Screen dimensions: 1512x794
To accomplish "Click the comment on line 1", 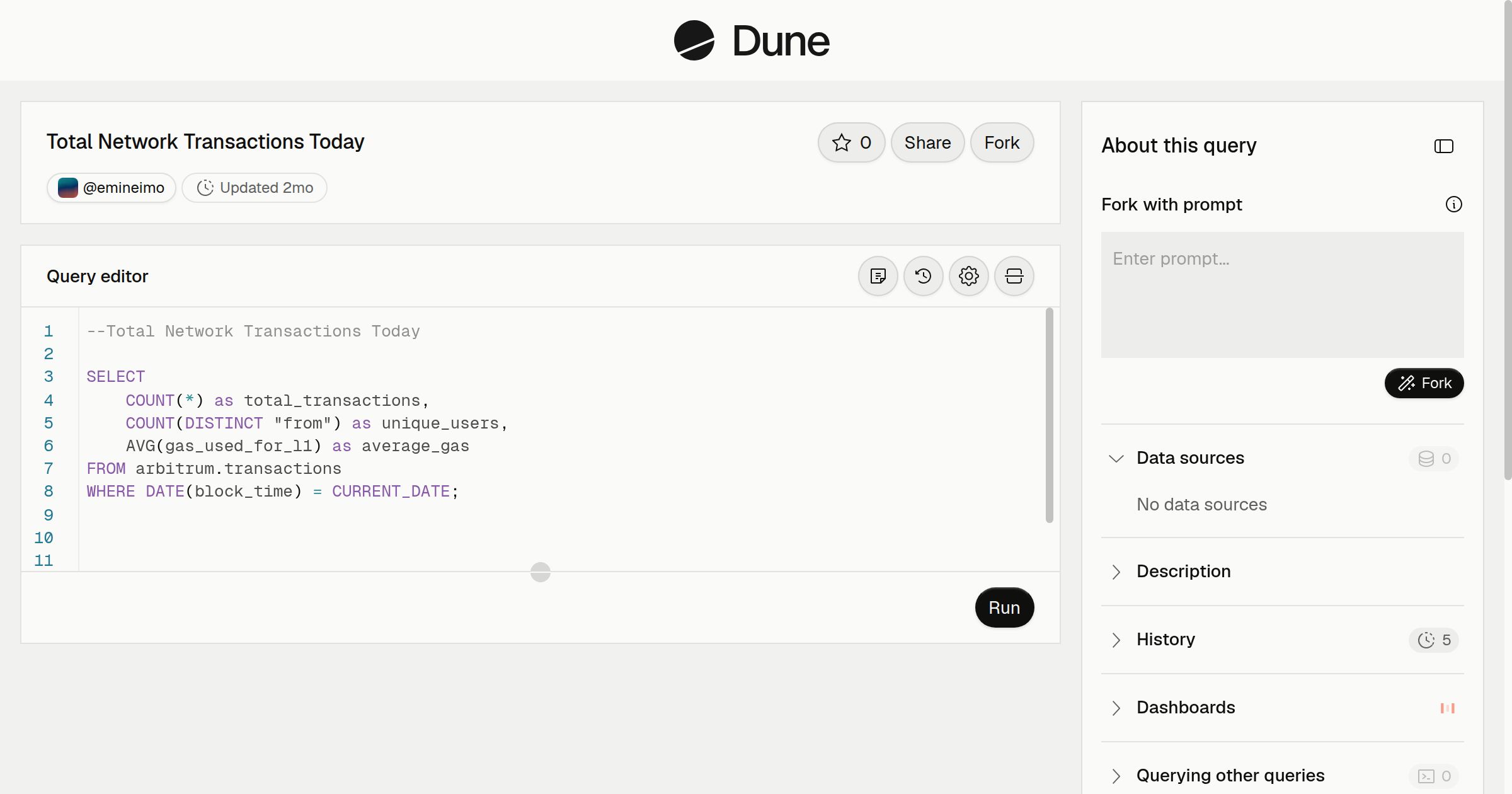I will point(253,331).
